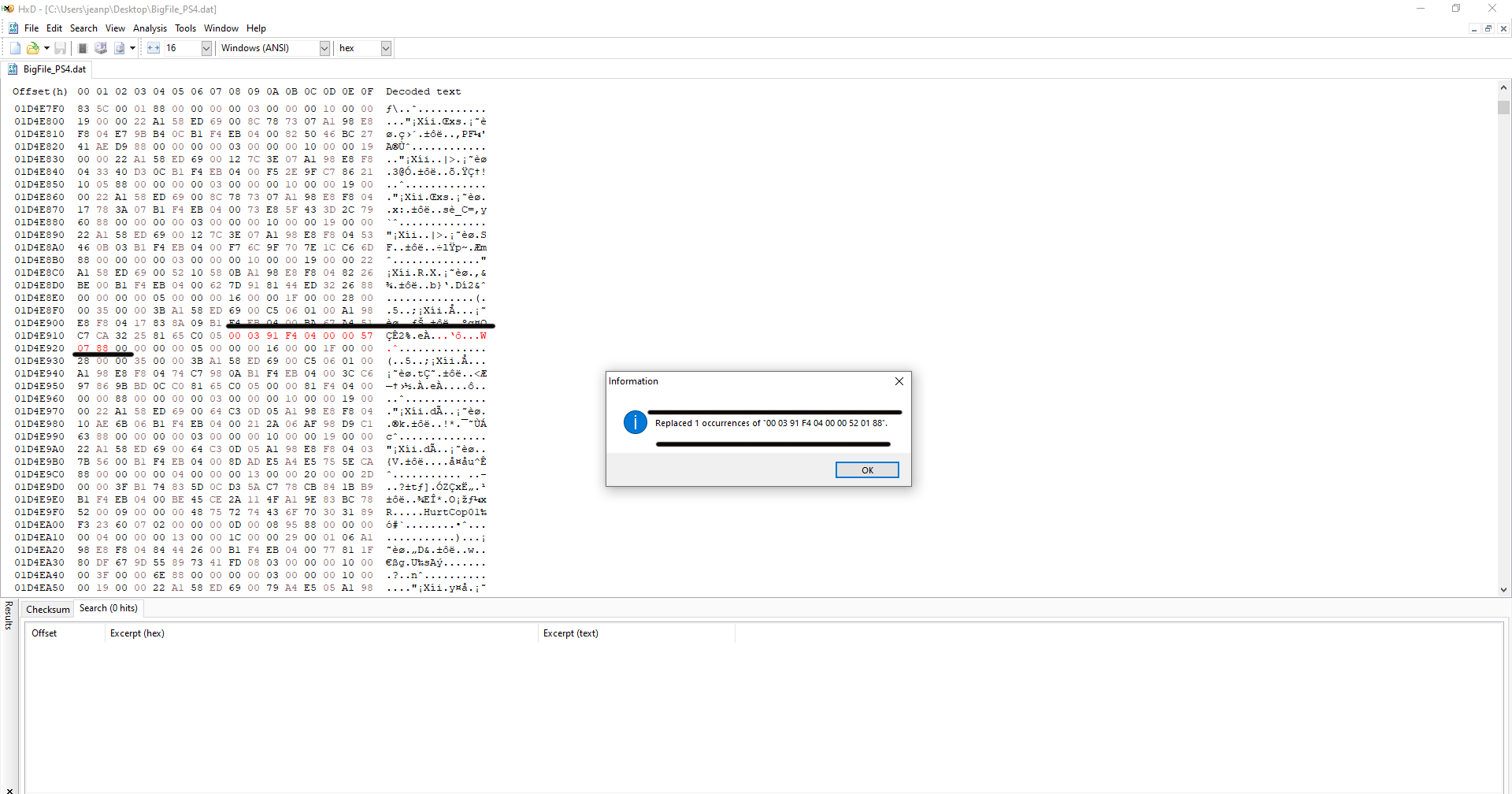Click the Open disk image icon
The height and width of the screenshot is (794, 1512).
pyautogui.click(x=120, y=48)
